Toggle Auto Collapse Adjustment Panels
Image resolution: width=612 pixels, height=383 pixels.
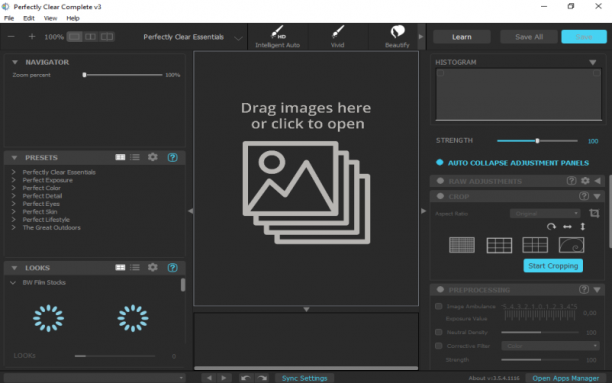(x=440, y=162)
